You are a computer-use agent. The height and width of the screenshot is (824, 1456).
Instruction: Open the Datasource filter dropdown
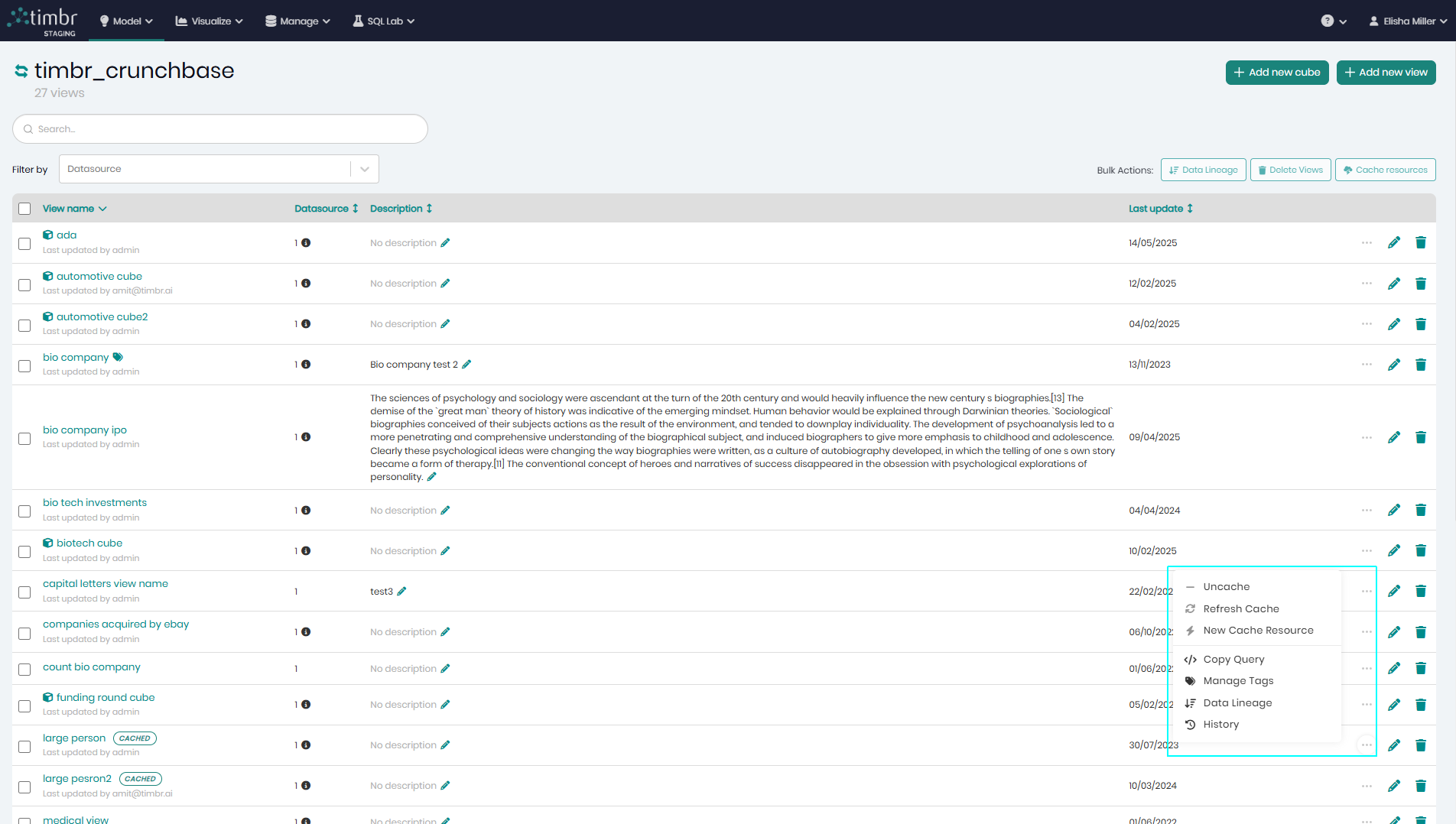364,169
